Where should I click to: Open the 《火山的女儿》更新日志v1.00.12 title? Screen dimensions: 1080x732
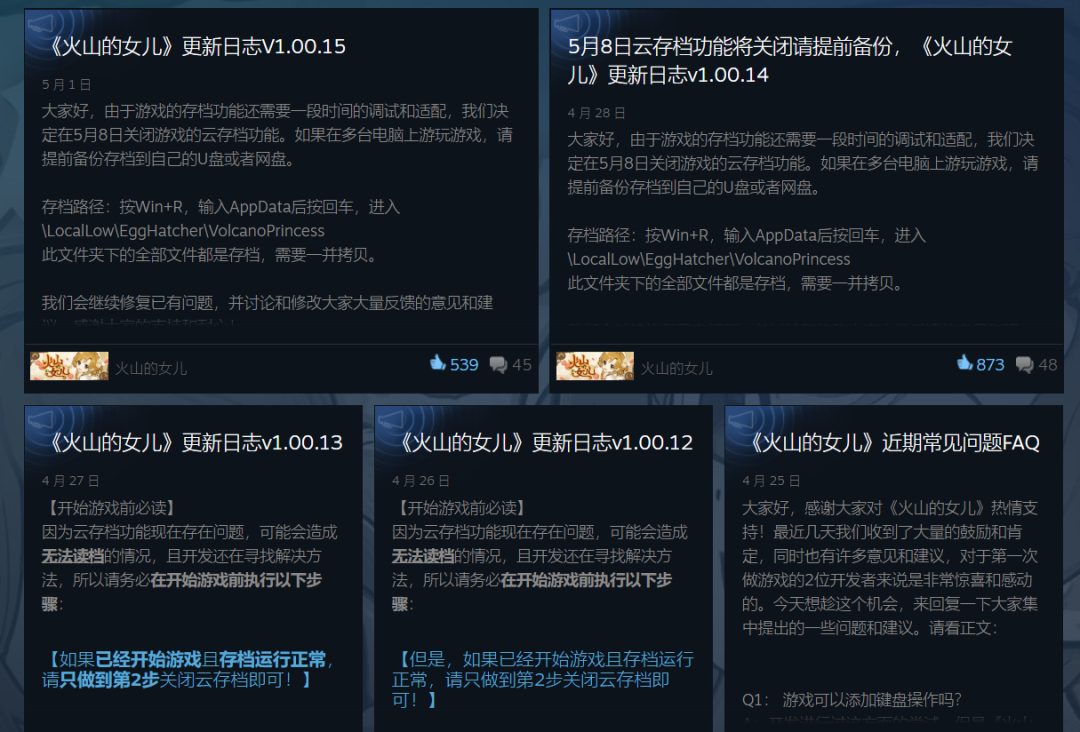click(543, 442)
